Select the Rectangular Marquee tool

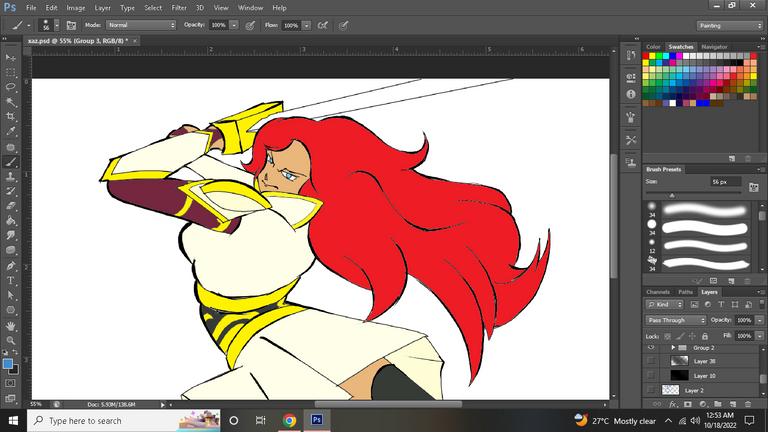10,72
